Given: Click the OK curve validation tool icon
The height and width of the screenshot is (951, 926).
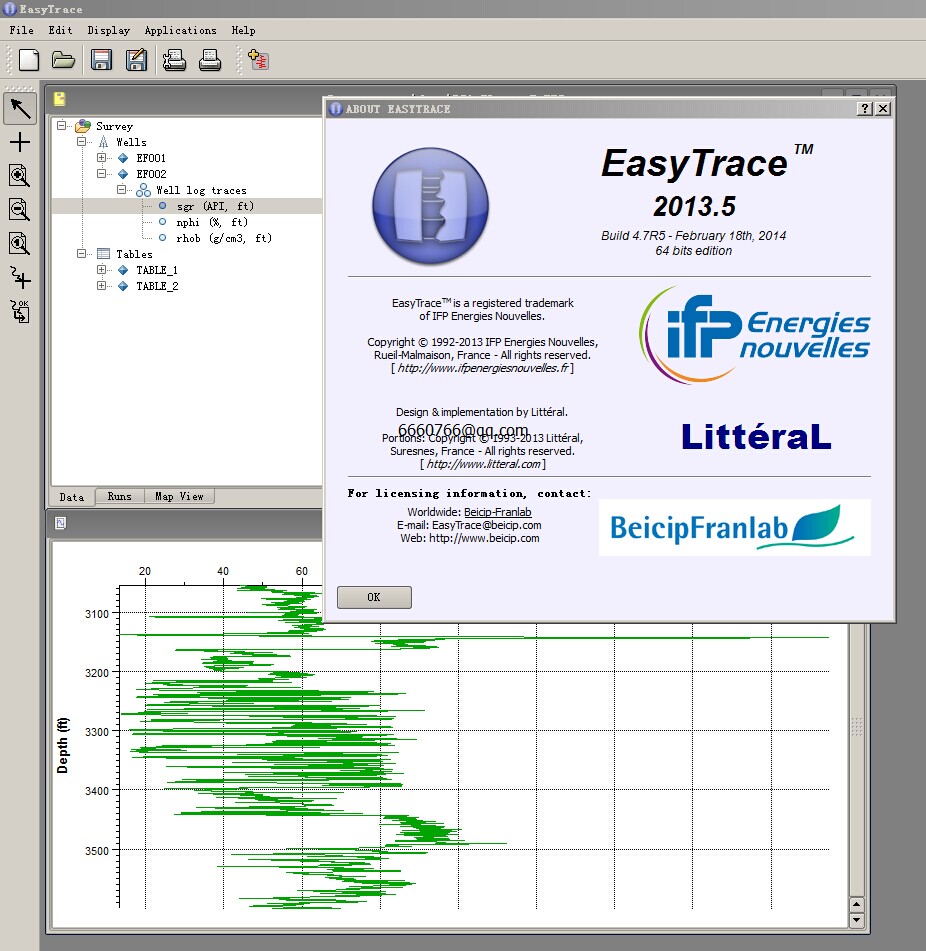Looking at the screenshot, I should [20, 311].
